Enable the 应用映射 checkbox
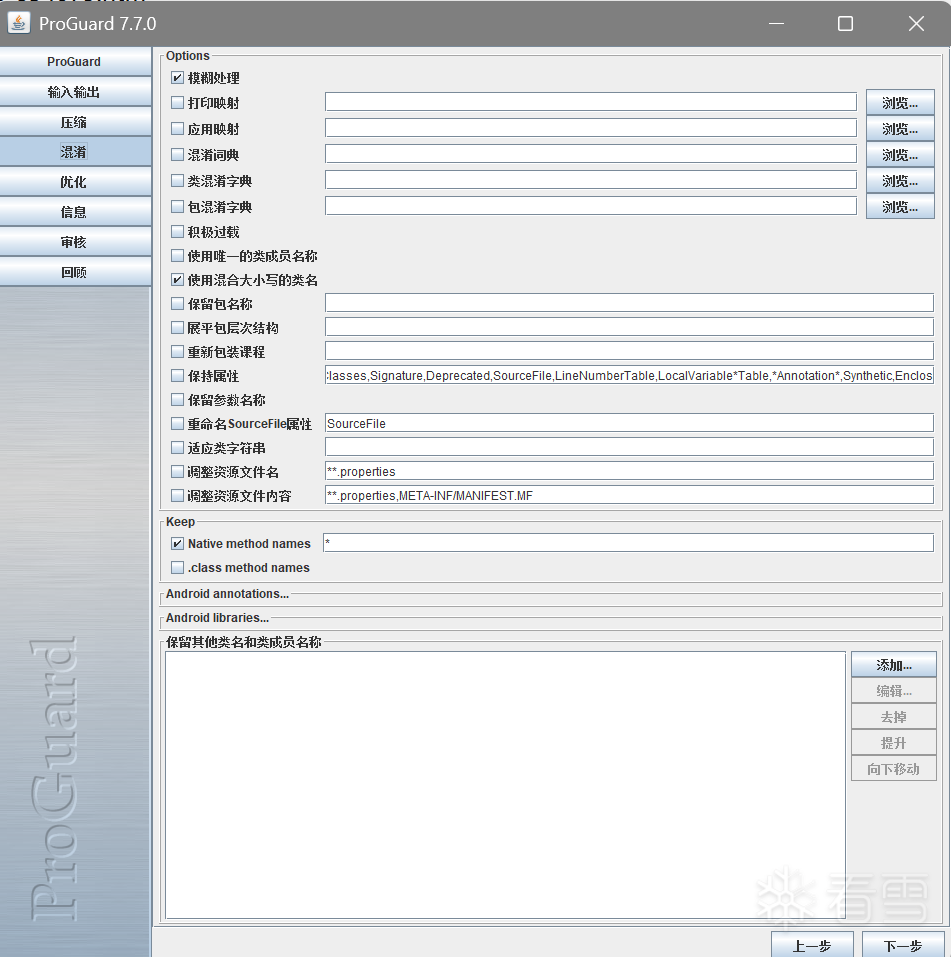The width and height of the screenshot is (951, 957). (x=178, y=129)
